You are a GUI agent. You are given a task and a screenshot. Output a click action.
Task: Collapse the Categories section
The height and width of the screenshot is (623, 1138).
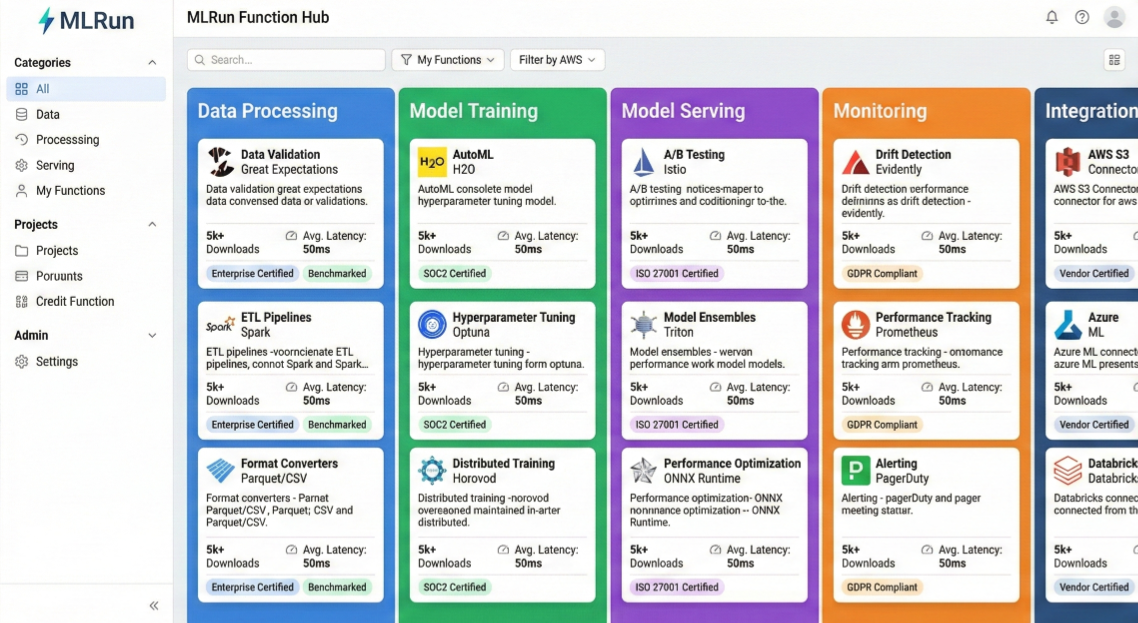152,63
